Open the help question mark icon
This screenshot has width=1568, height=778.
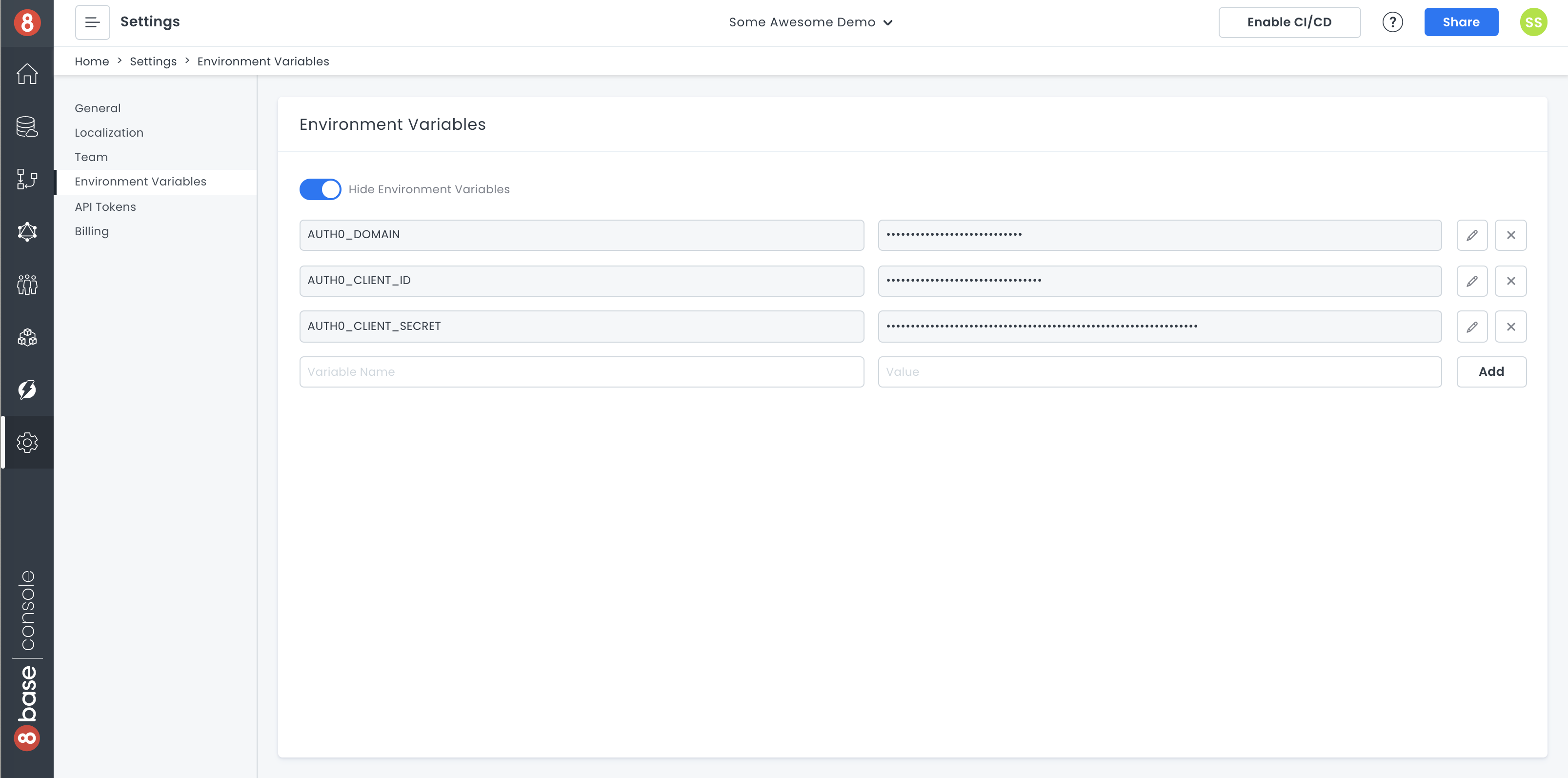[1393, 22]
